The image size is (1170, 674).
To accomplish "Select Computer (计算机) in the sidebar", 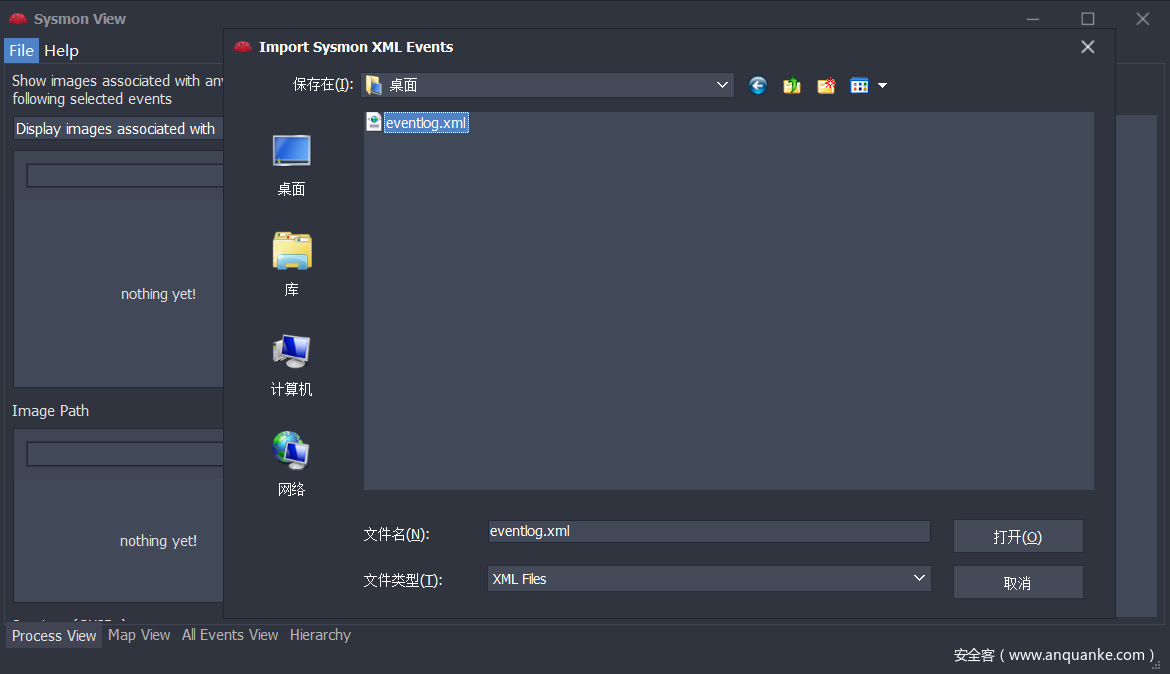I will pyautogui.click(x=291, y=364).
